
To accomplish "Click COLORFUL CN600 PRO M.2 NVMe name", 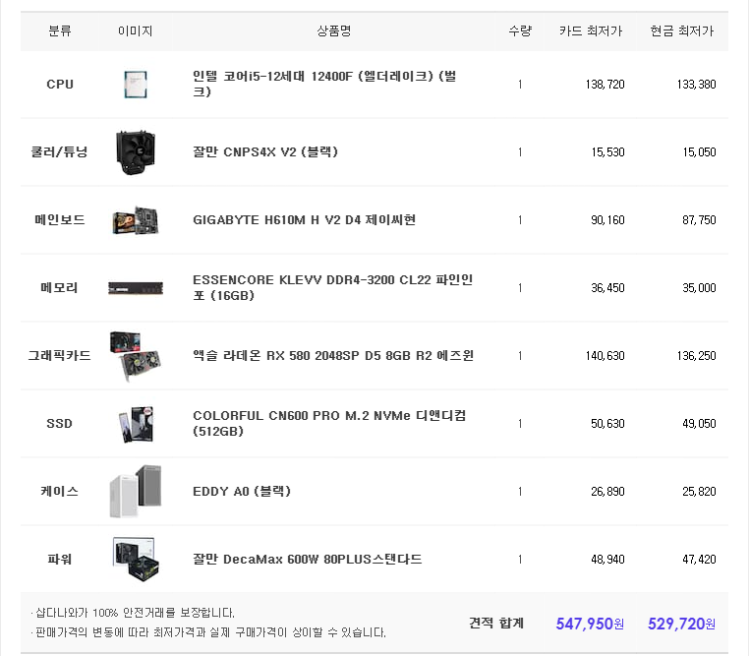I will coord(329,423).
